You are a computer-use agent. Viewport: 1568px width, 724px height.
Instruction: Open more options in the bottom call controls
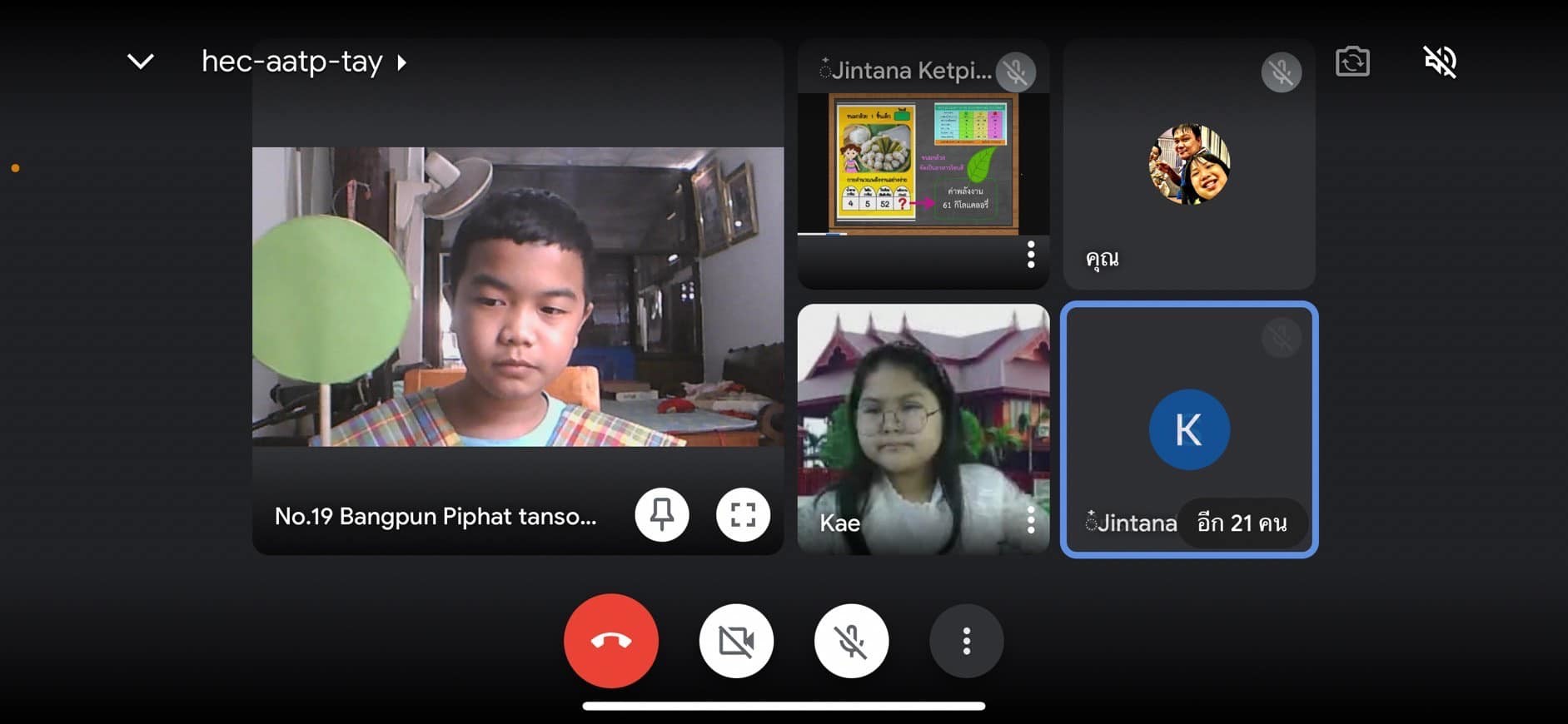point(966,641)
